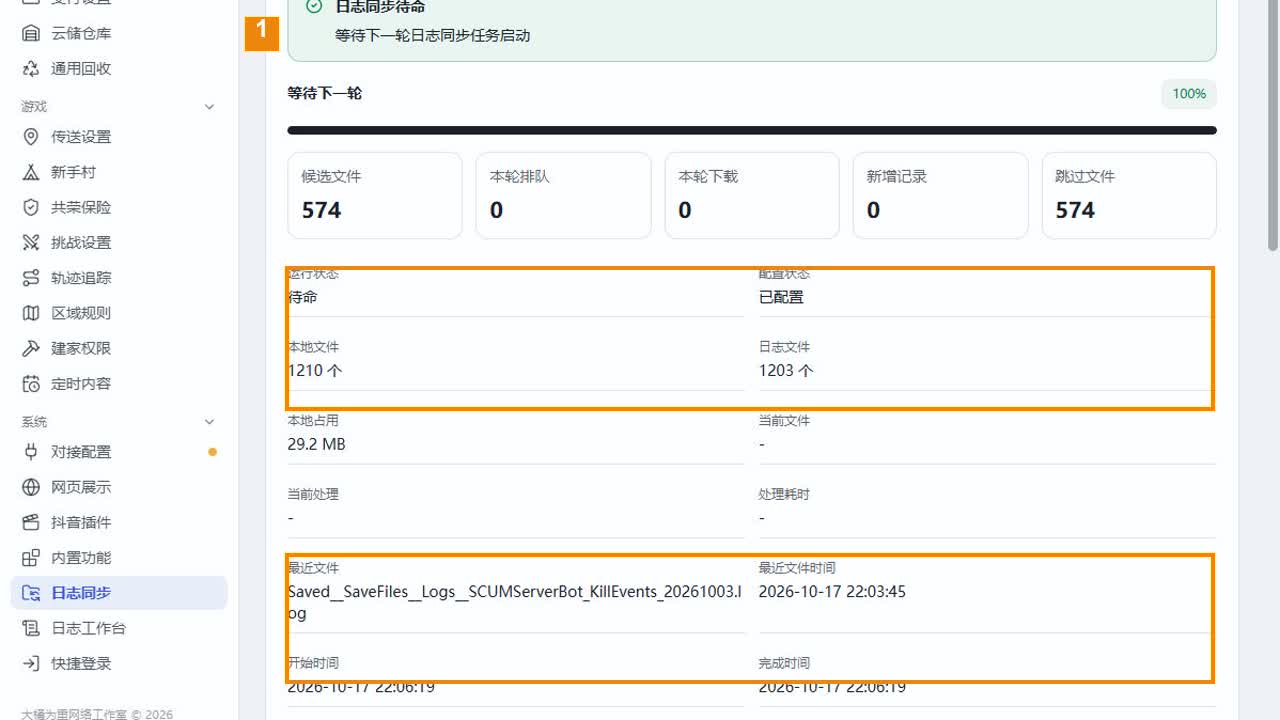Go to 日志工作台 in the sidebar
Screen dimensions: 1280x720
tap(119, 628)
